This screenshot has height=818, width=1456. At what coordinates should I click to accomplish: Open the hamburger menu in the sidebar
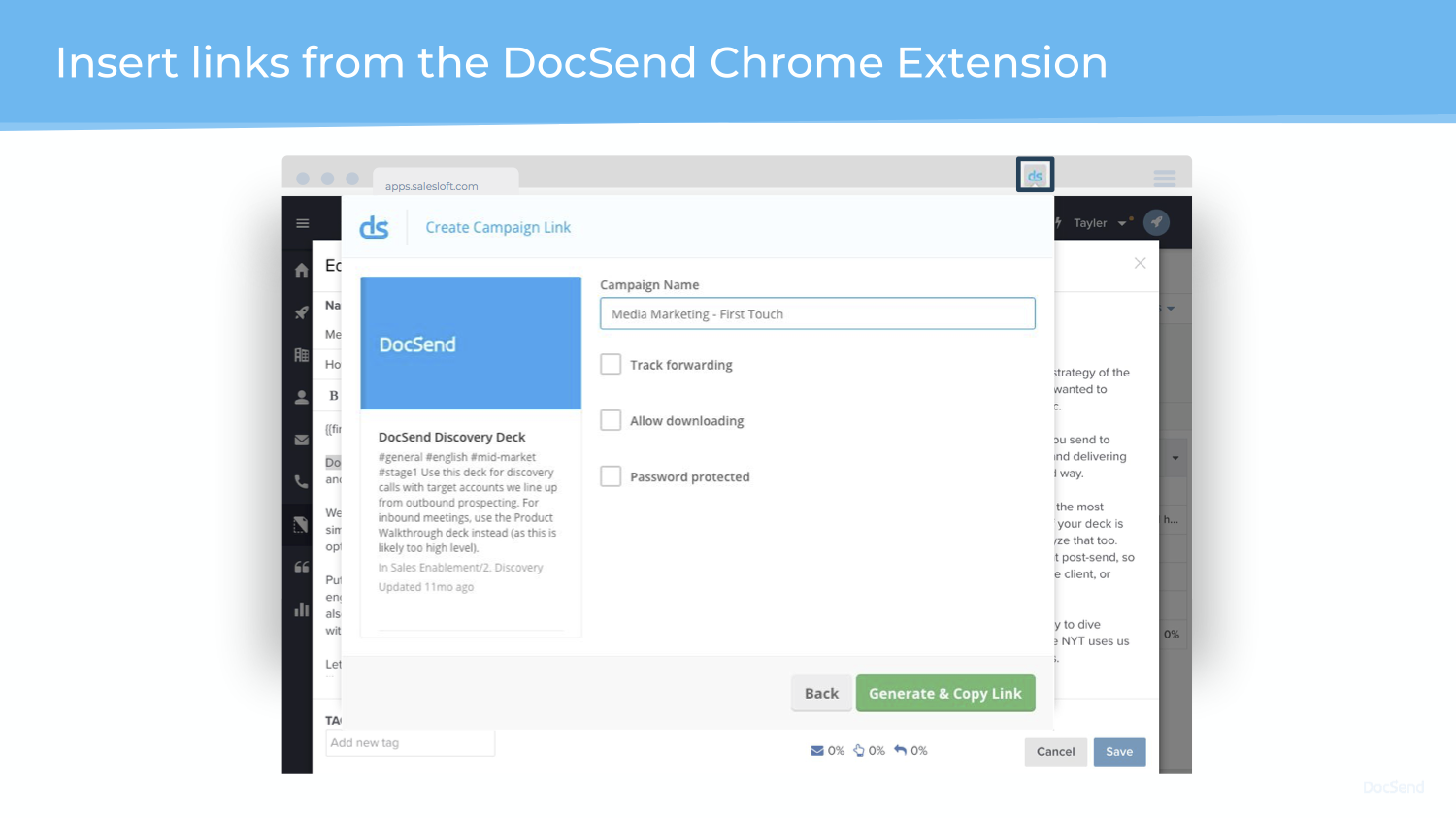tap(303, 223)
